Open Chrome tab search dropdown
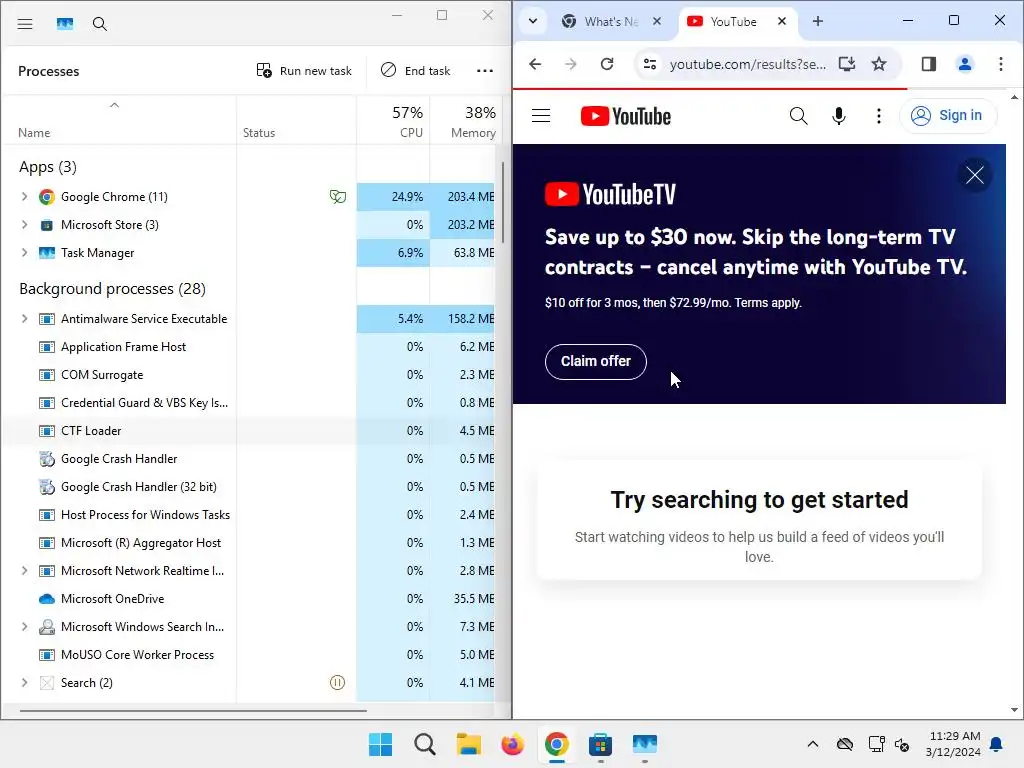Viewport: 1024px width, 768px height. (533, 21)
